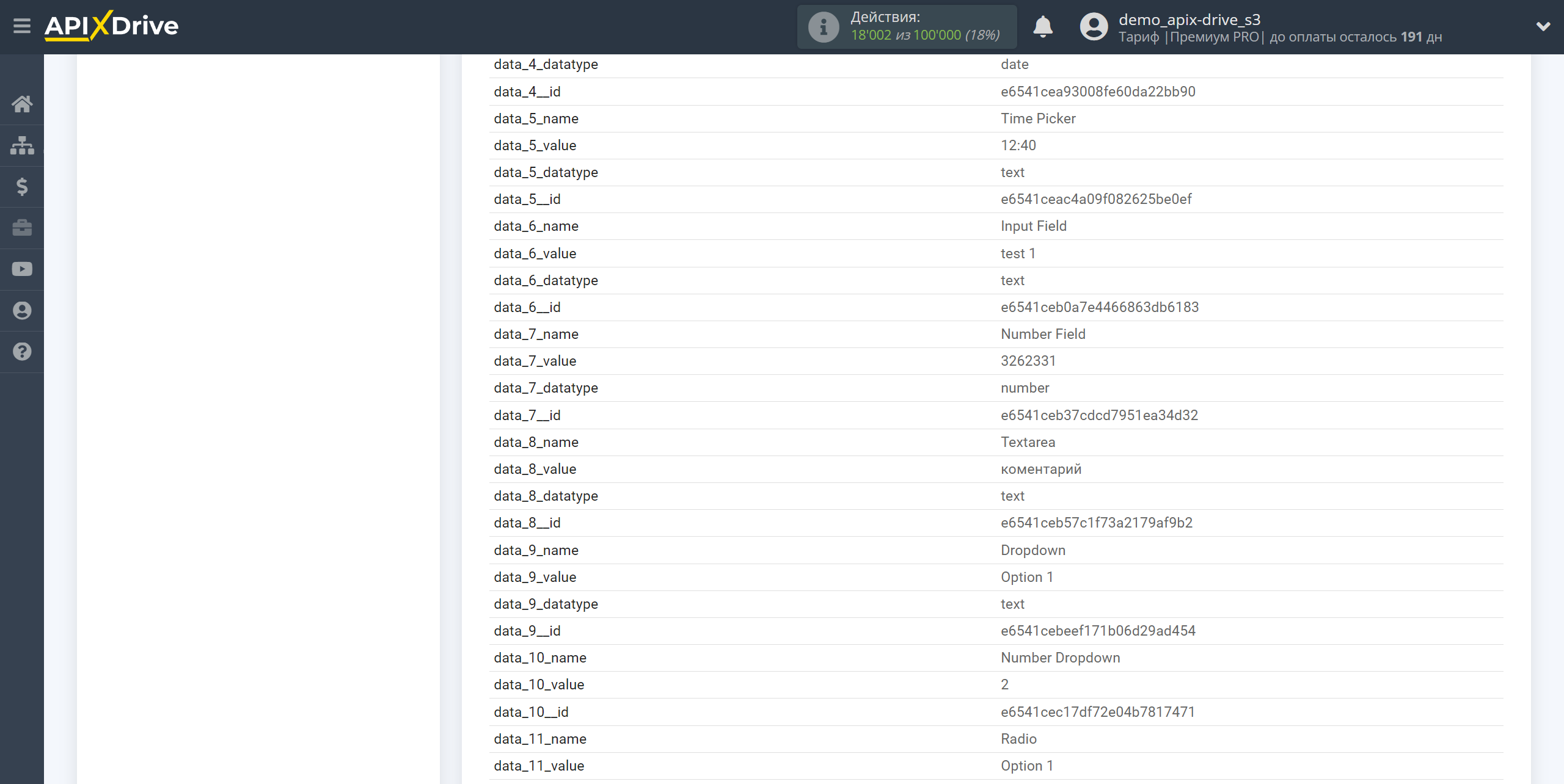1564x784 pixels.
Task: Select the Number Dropdown value
Action: 1060,658
